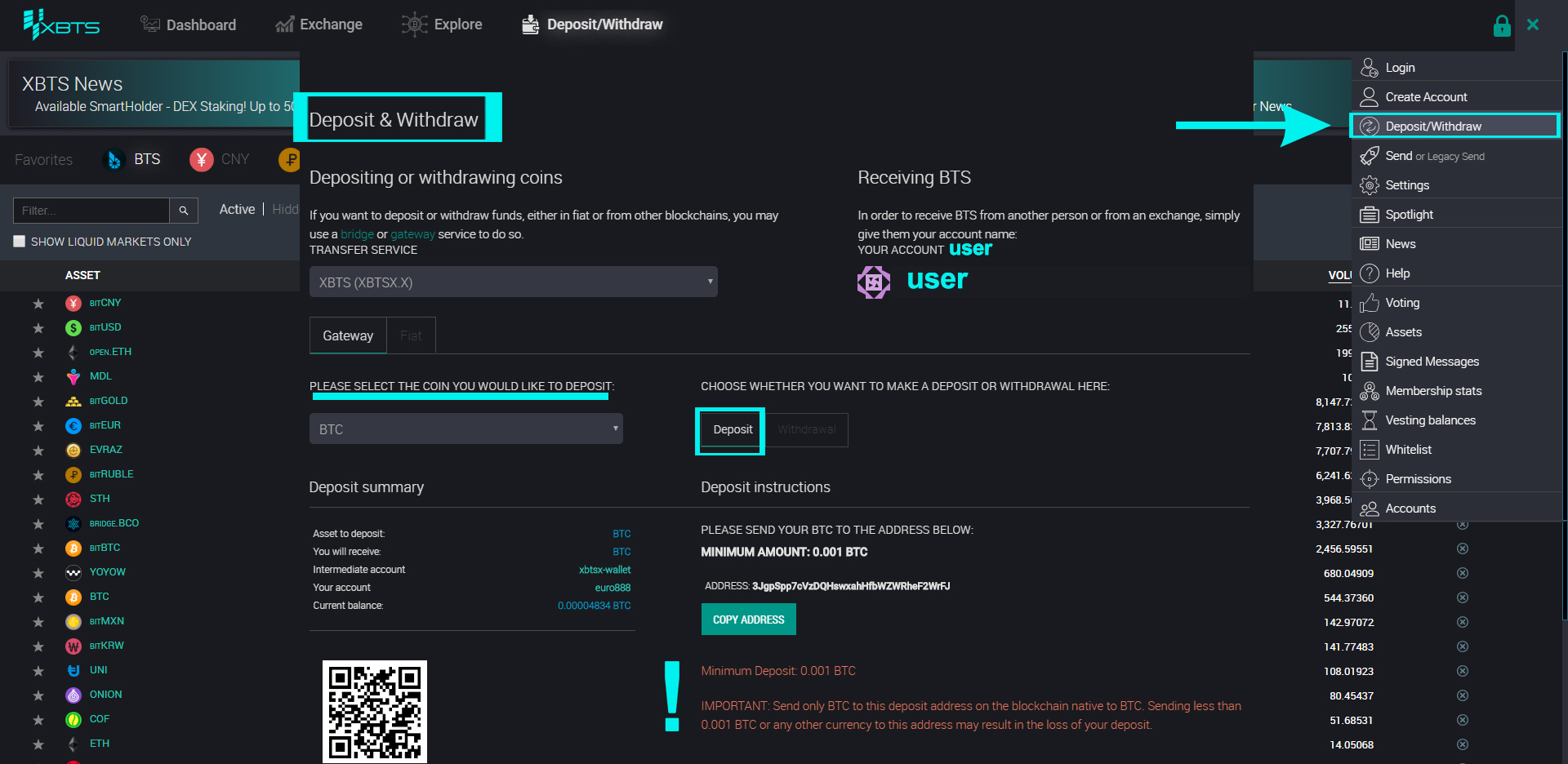Click the BRIDGE.BCO asset icon

(73, 523)
